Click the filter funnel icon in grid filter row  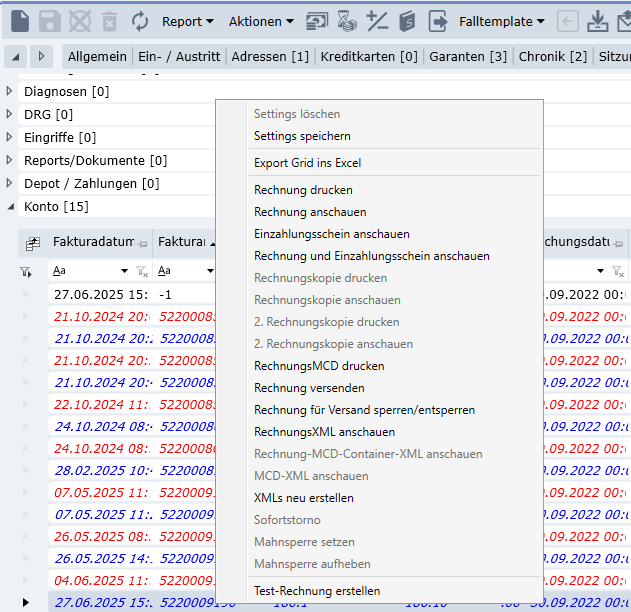[25, 271]
